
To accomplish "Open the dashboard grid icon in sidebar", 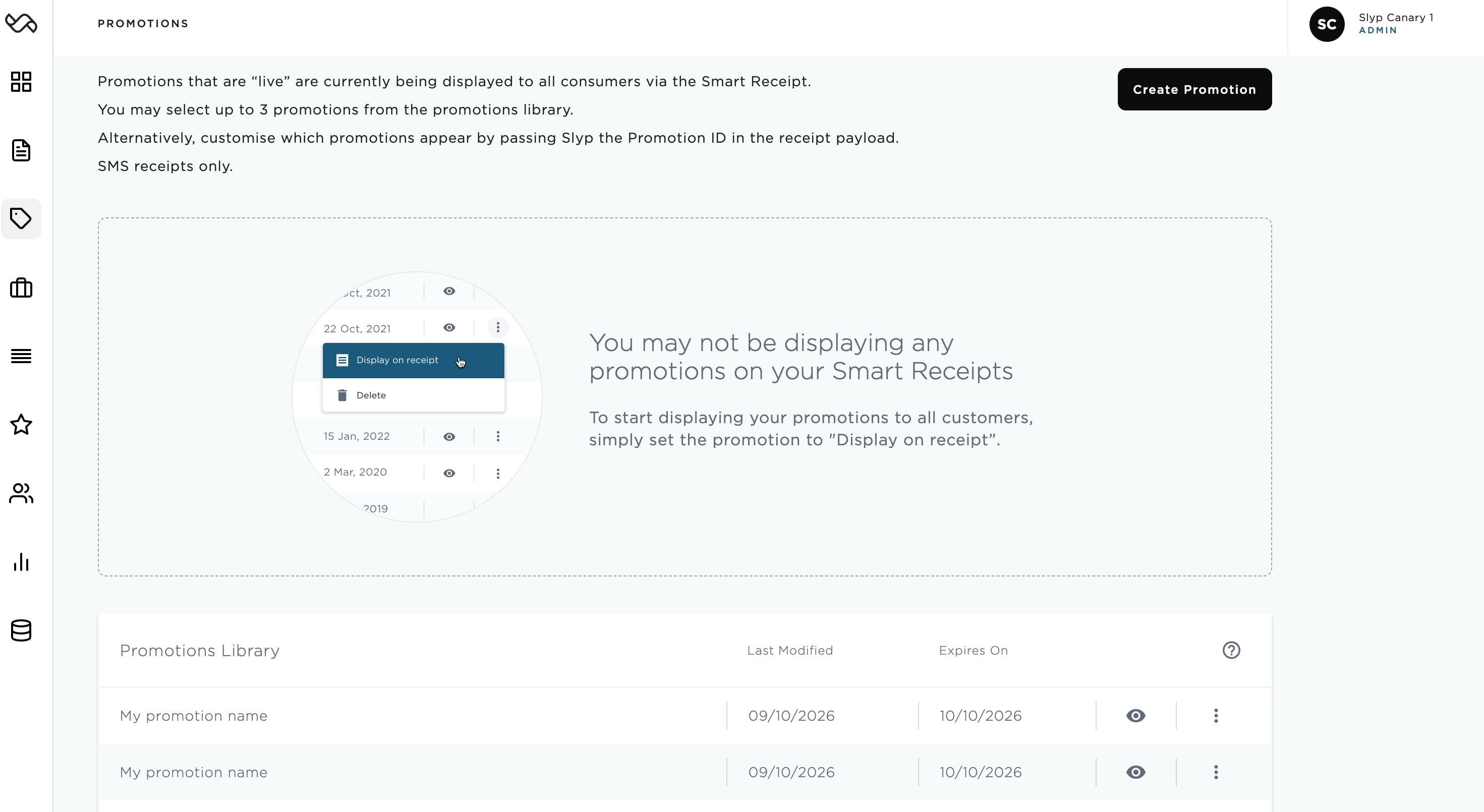I will pos(21,82).
